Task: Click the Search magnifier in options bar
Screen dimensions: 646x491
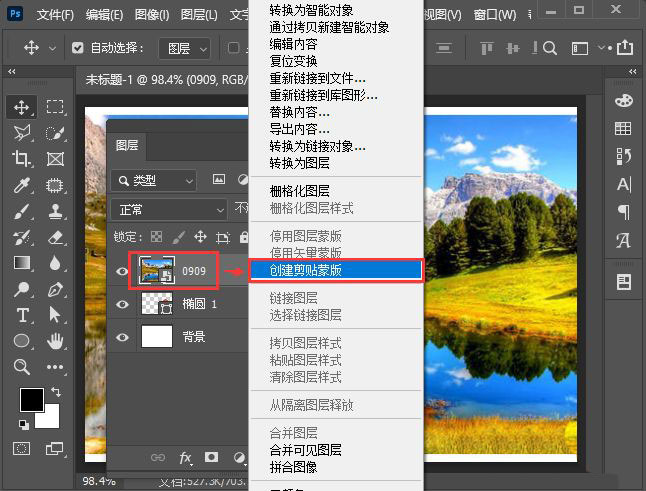Action: 550,48
